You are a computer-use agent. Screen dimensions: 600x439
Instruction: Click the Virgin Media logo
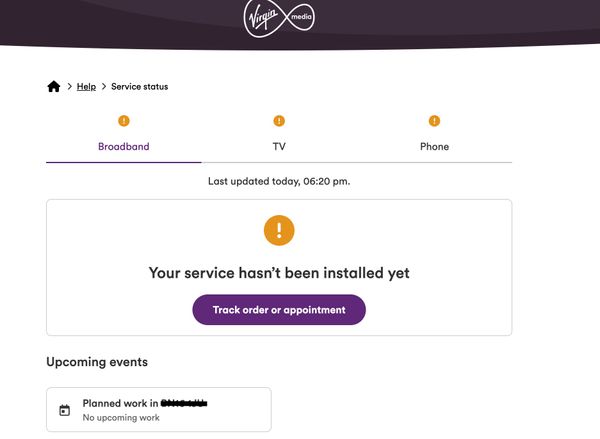pos(279,18)
